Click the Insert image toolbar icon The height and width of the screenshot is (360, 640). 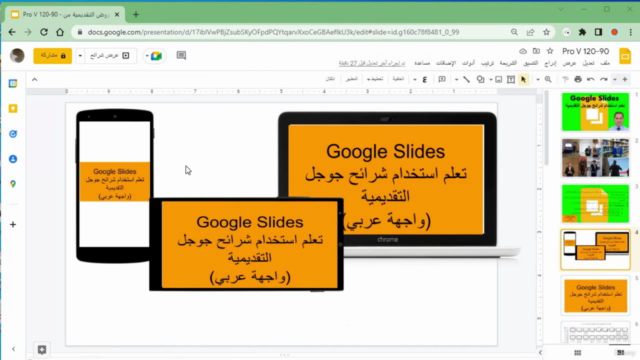[498, 80]
